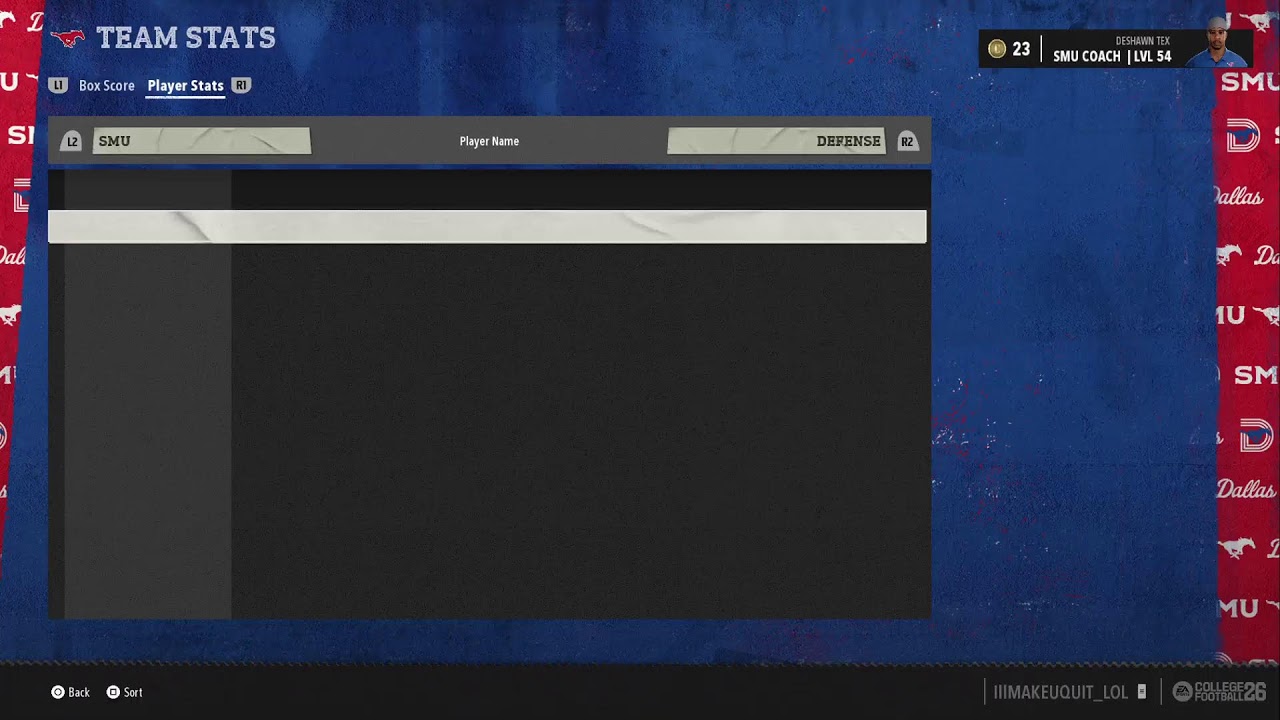
Task: Click the Back circle button icon
Action: pos(58,692)
